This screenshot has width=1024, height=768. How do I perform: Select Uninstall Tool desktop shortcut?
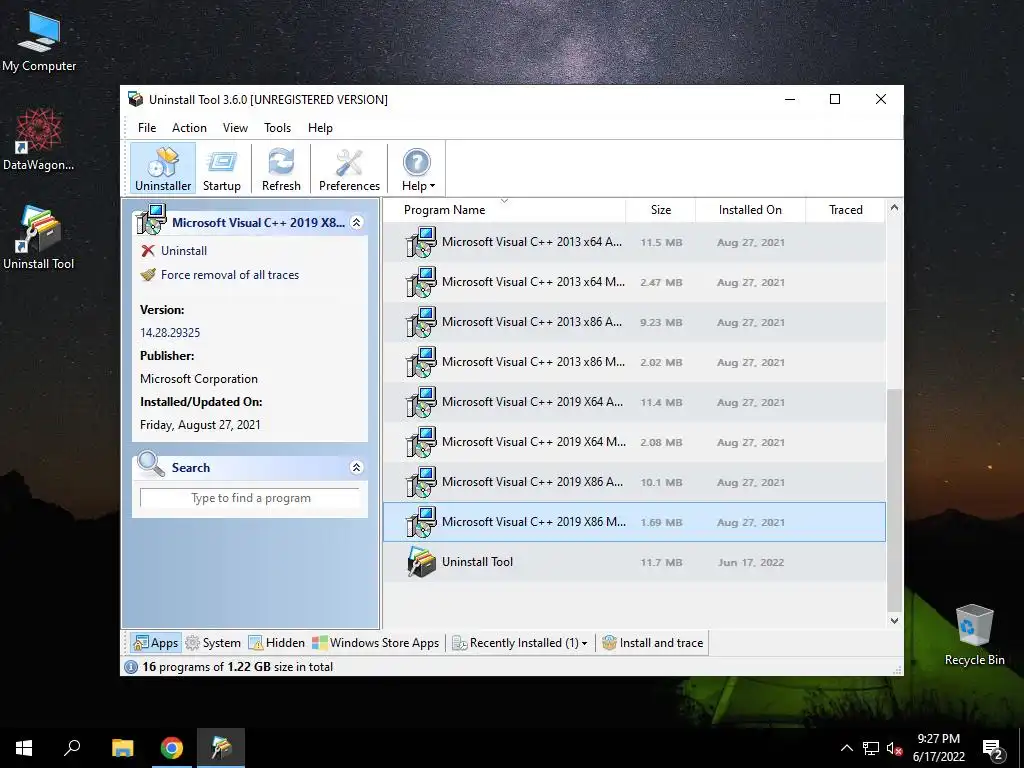[39, 238]
